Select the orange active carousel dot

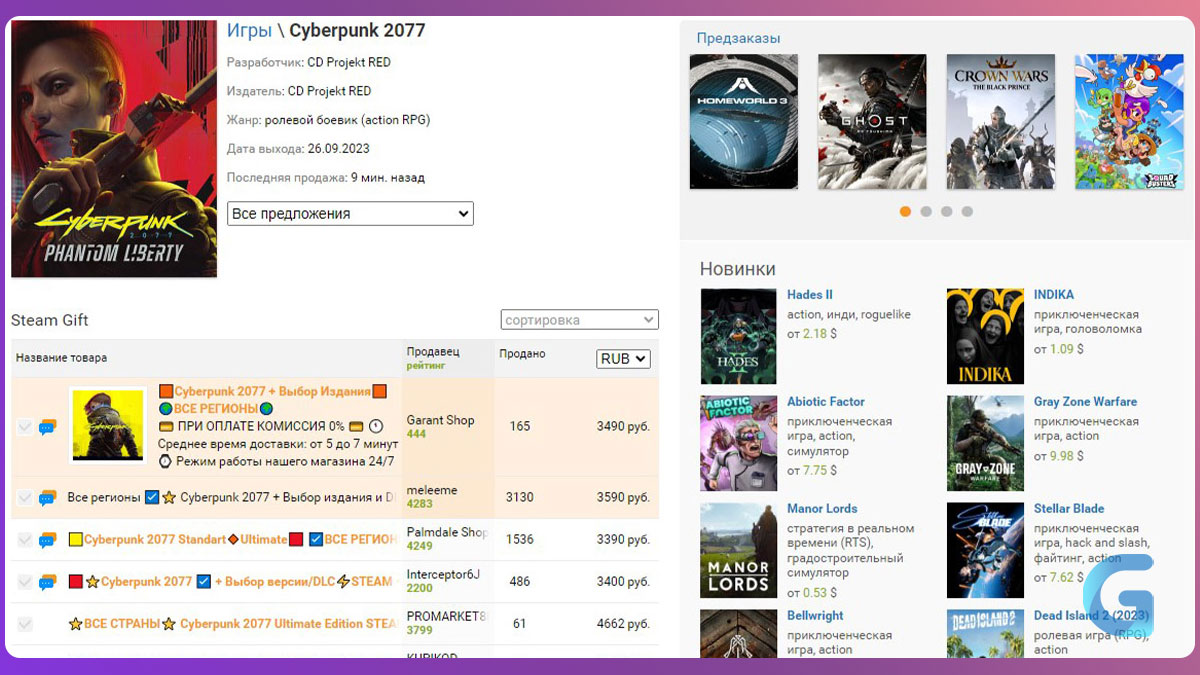(x=905, y=211)
